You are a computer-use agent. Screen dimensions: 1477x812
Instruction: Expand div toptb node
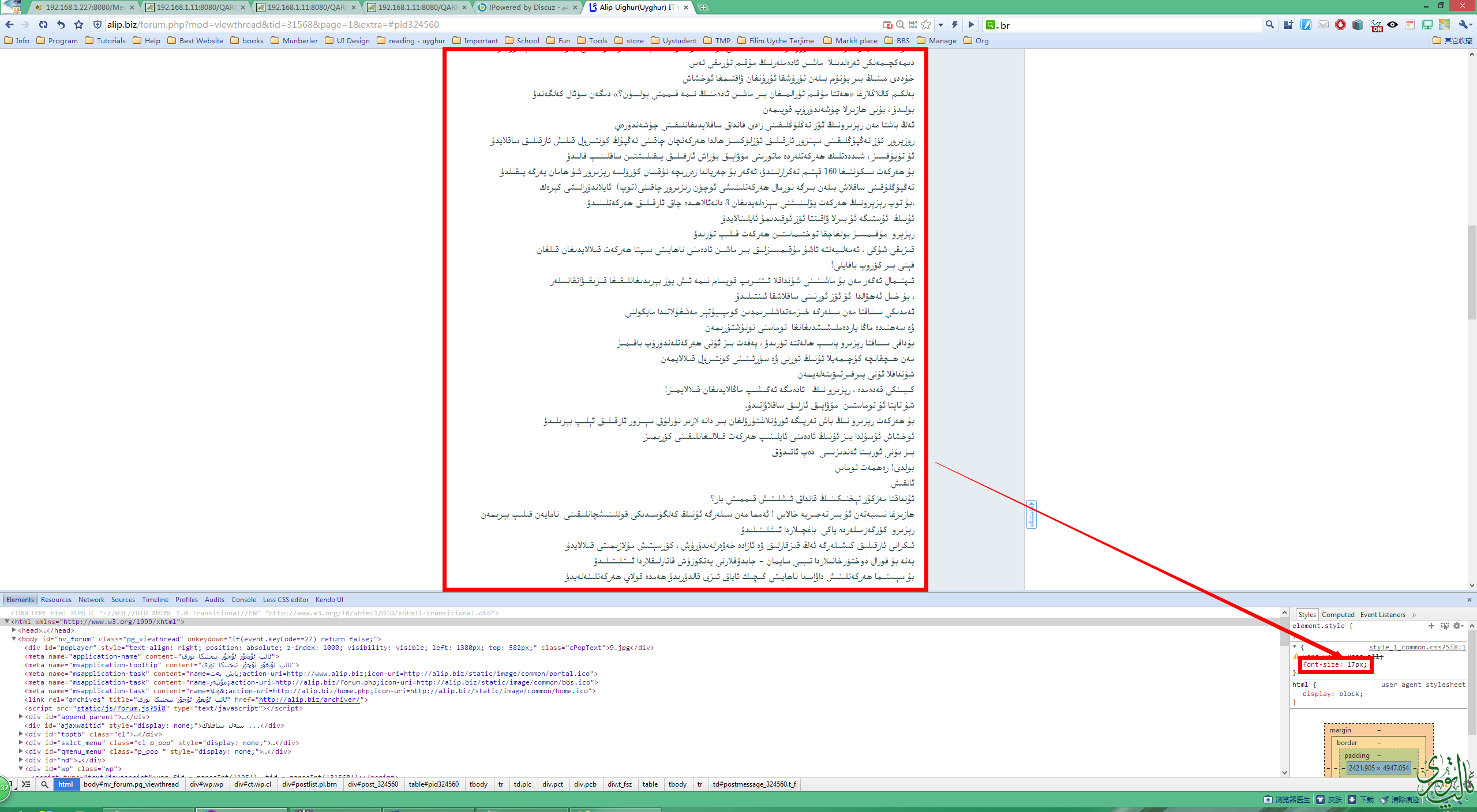click(21, 734)
